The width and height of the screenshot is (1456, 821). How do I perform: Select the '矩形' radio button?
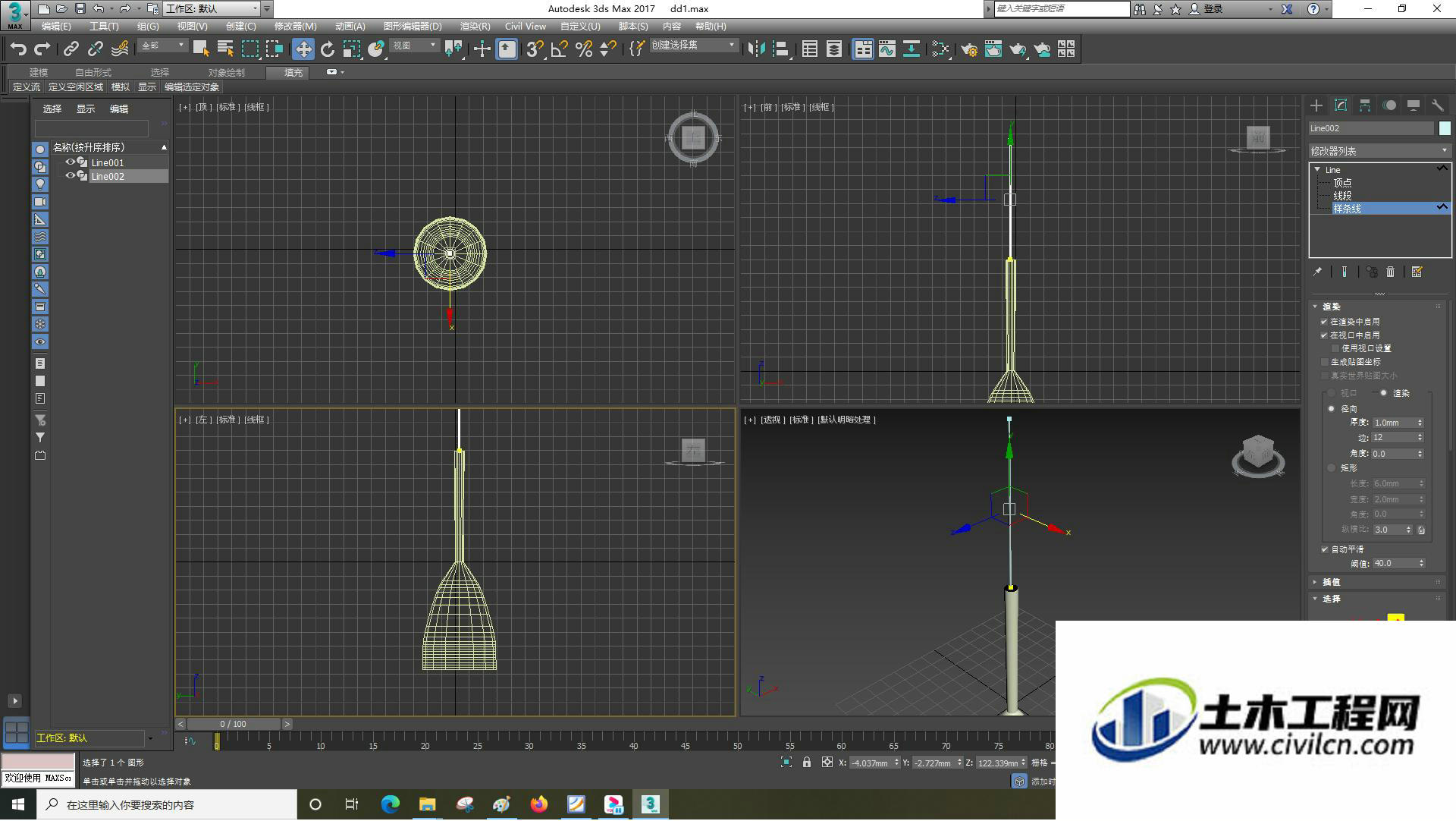coord(1332,468)
